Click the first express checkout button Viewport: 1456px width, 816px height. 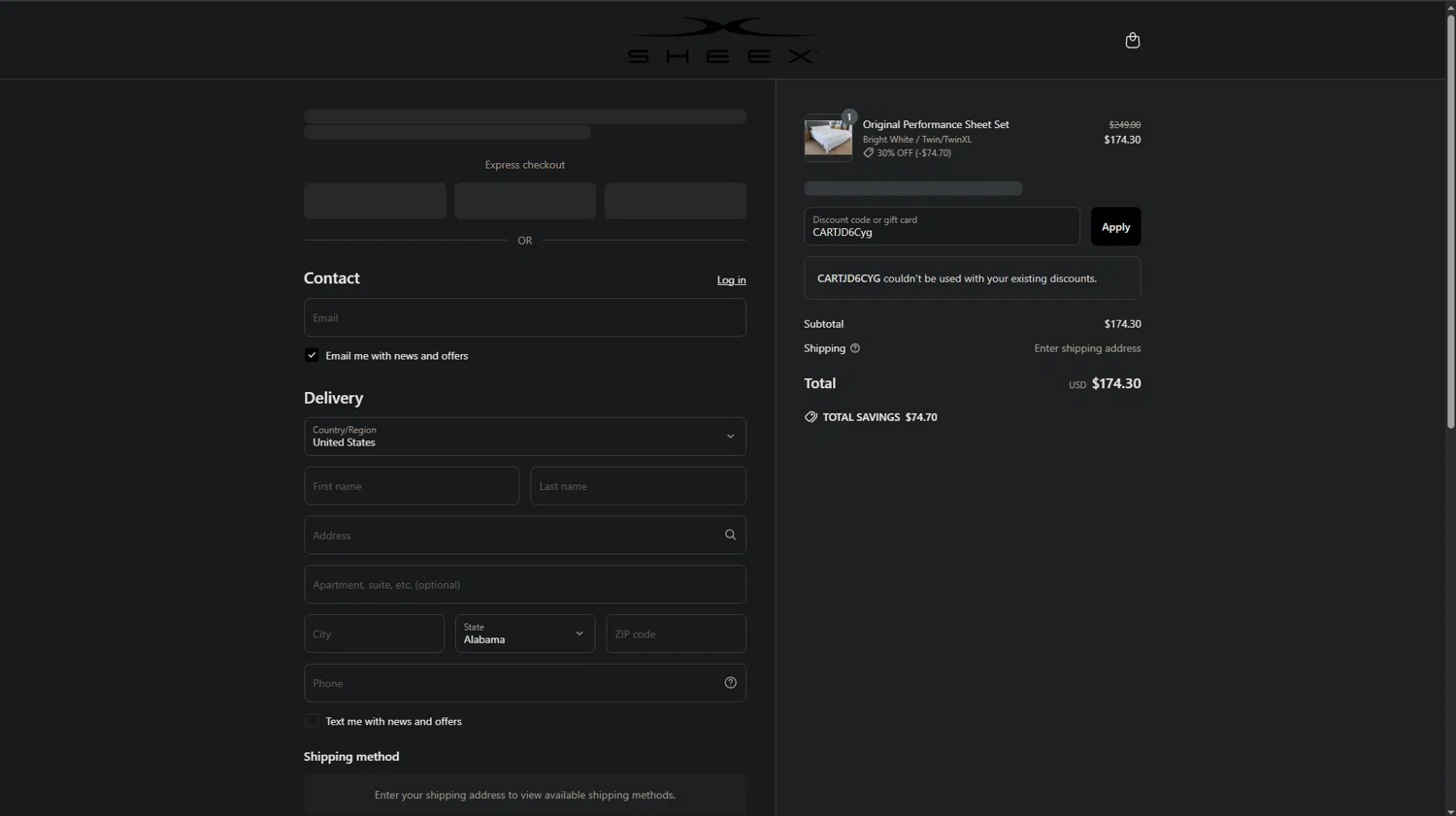(x=375, y=201)
